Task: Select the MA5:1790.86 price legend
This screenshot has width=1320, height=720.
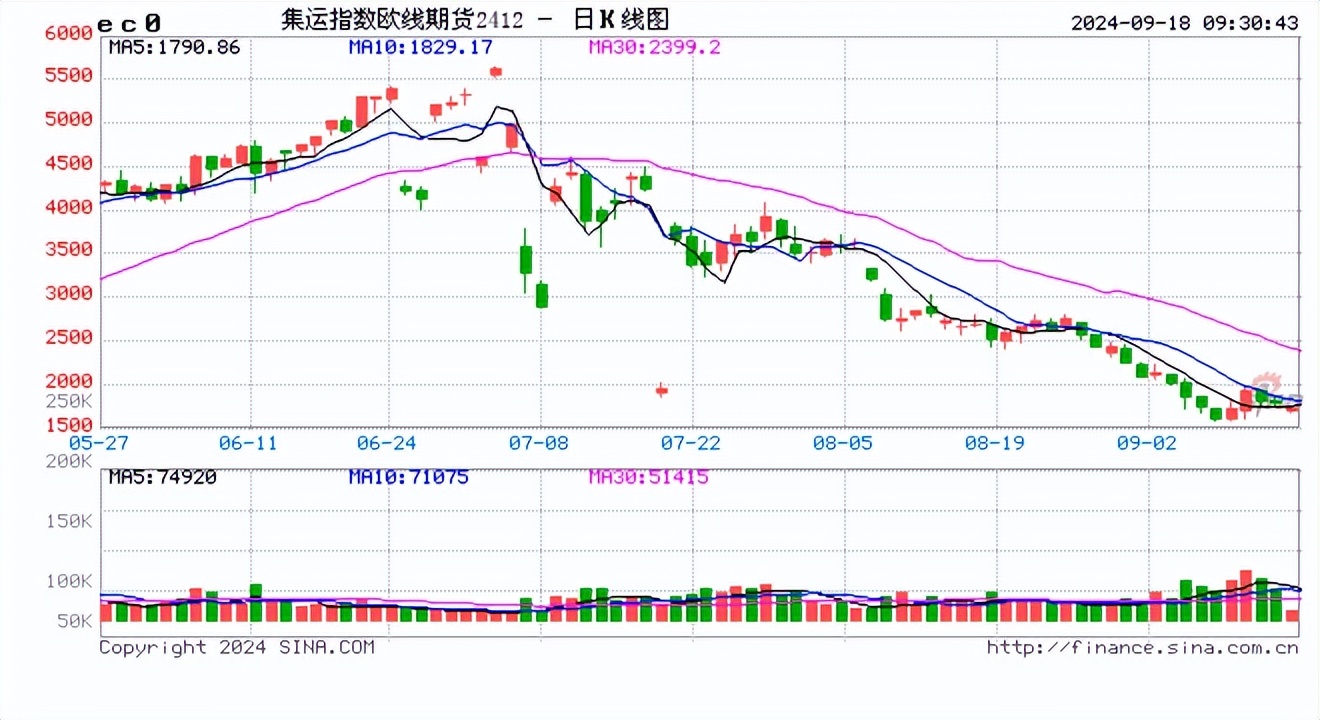Action: coord(174,47)
